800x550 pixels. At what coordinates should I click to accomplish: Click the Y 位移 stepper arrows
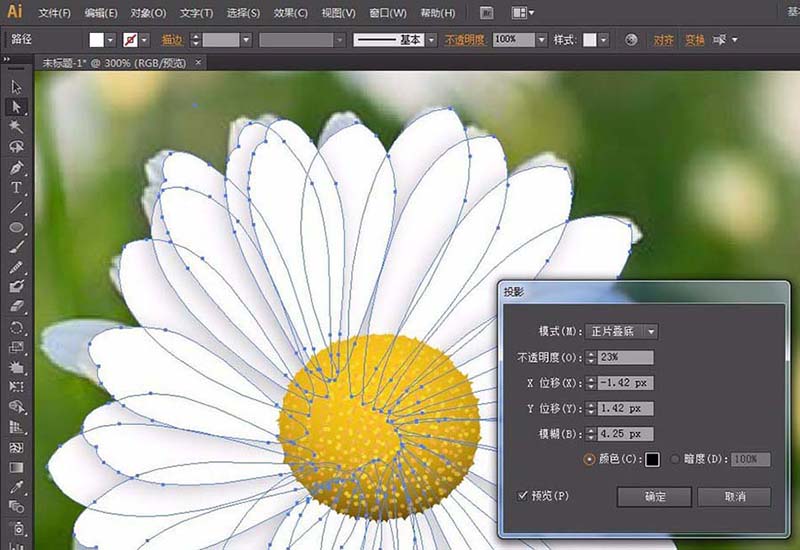point(591,408)
